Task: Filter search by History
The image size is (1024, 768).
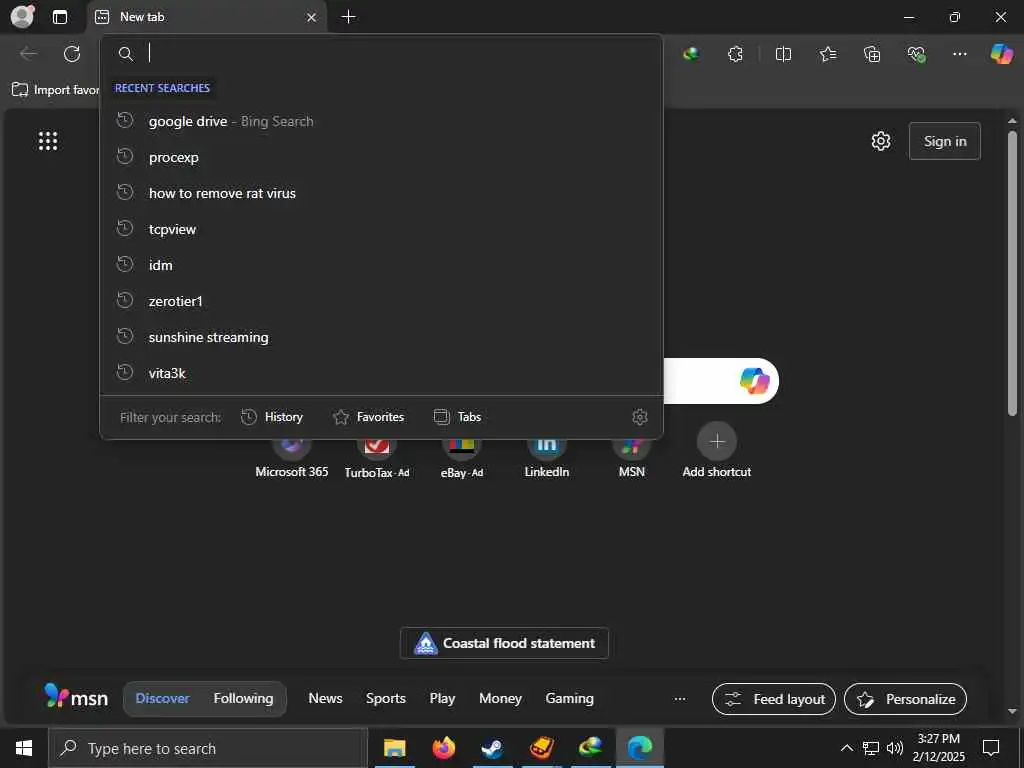Action: [272, 417]
